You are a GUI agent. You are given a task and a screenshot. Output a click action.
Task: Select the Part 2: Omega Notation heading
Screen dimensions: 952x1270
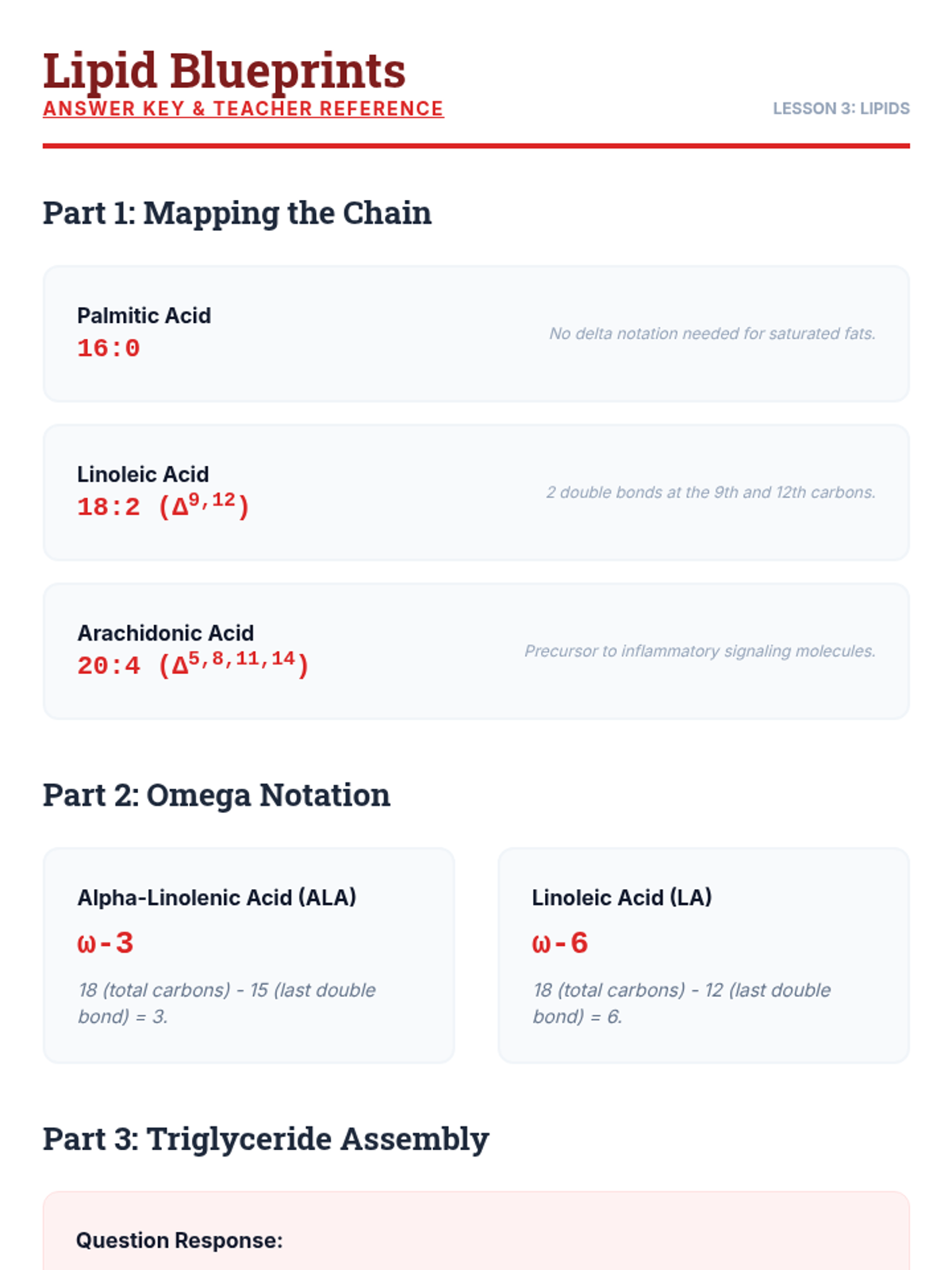click(x=217, y=795)
